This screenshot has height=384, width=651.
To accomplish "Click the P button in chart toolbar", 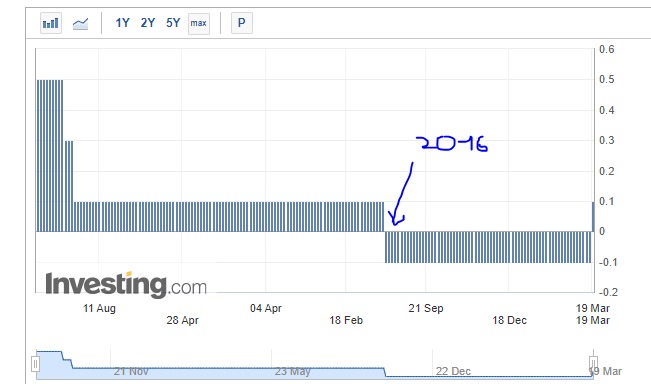I will 242,23.
